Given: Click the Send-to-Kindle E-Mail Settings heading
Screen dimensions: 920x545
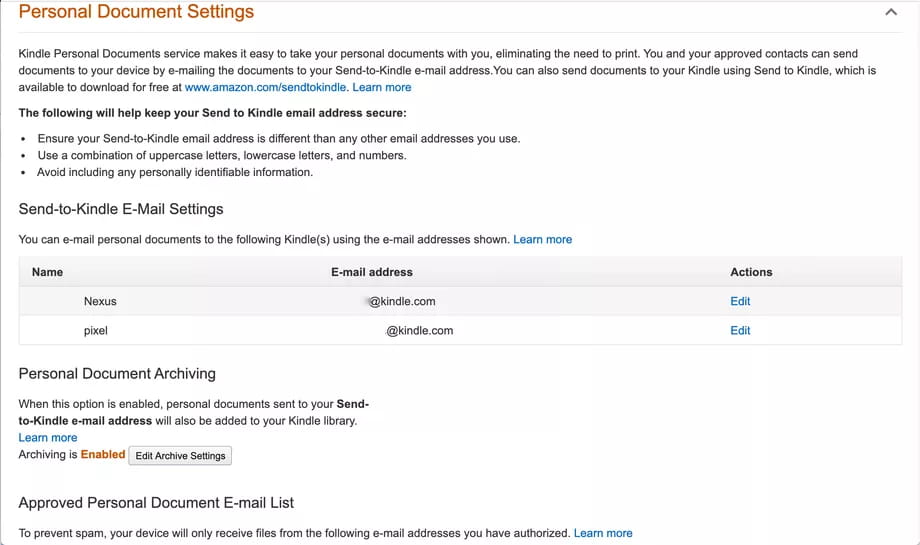Looking at the screenshot, I should coord(121,209).
